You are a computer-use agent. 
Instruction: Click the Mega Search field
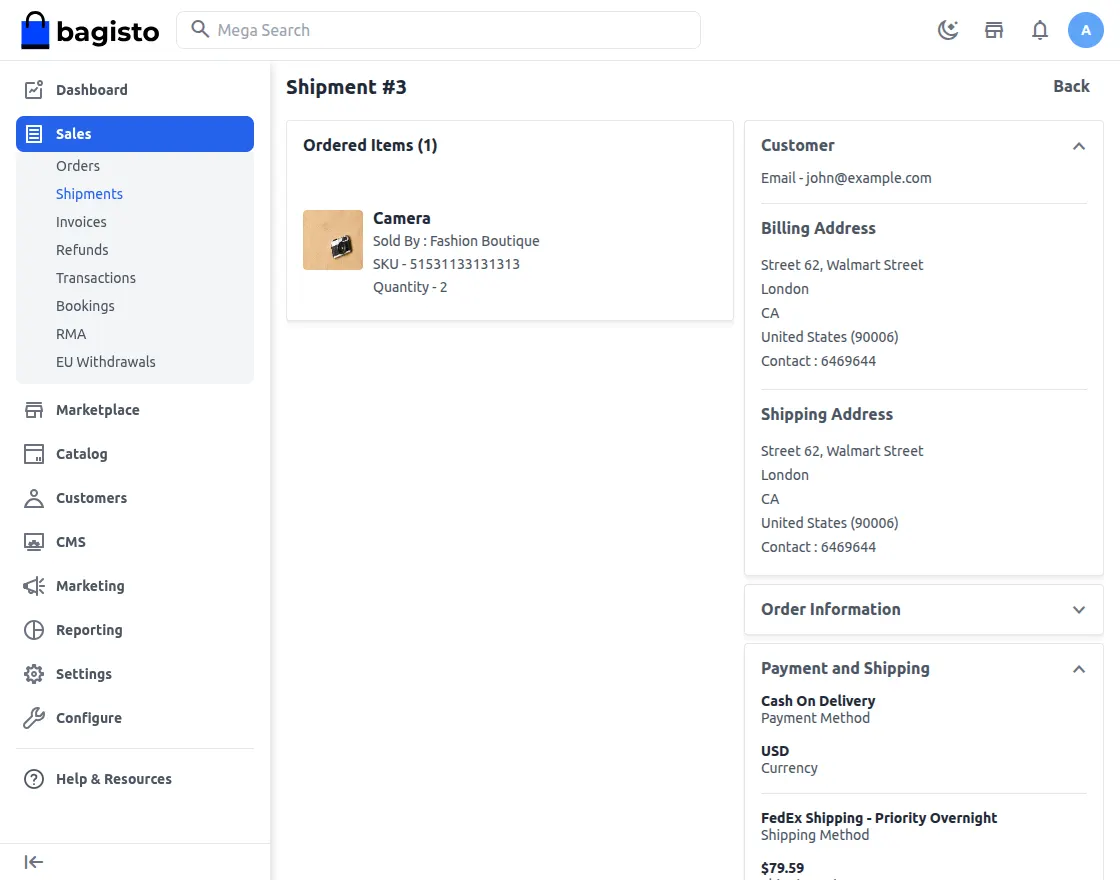439,30
